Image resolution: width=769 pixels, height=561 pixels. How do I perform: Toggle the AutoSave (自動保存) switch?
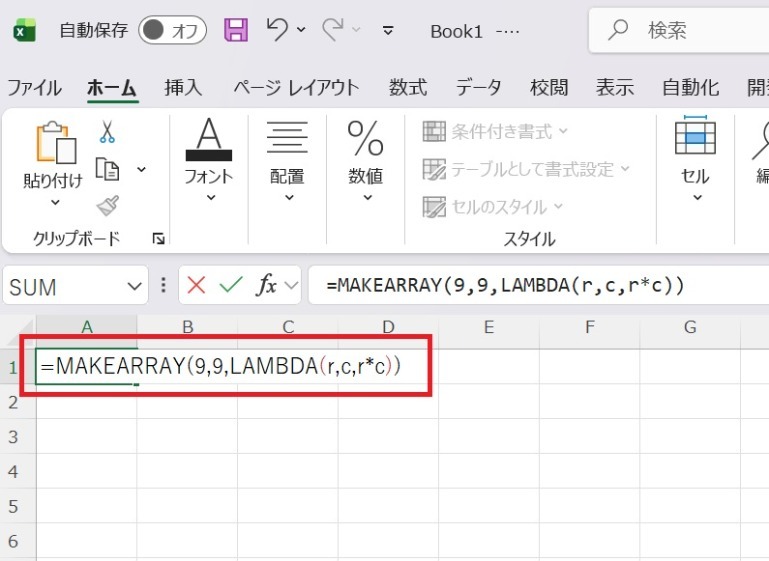tap(172, 30)
